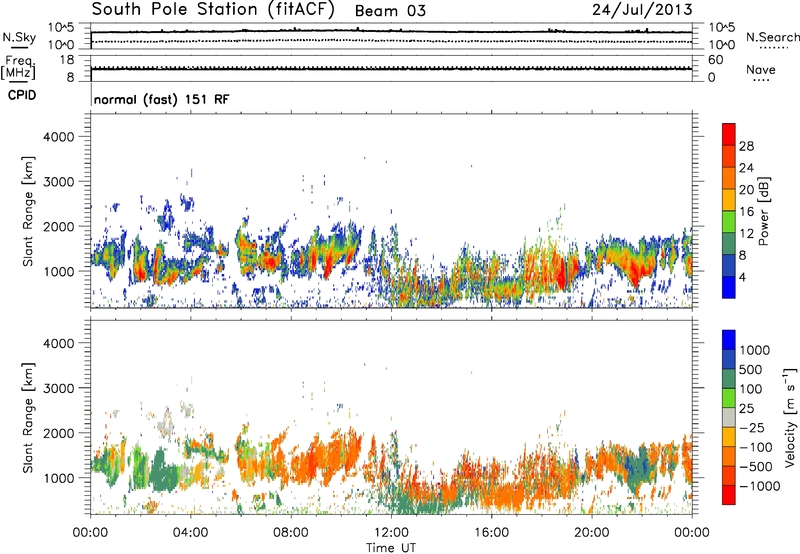
Task: Click the '60' tick on Nave axis
Action: pos(715,60)
